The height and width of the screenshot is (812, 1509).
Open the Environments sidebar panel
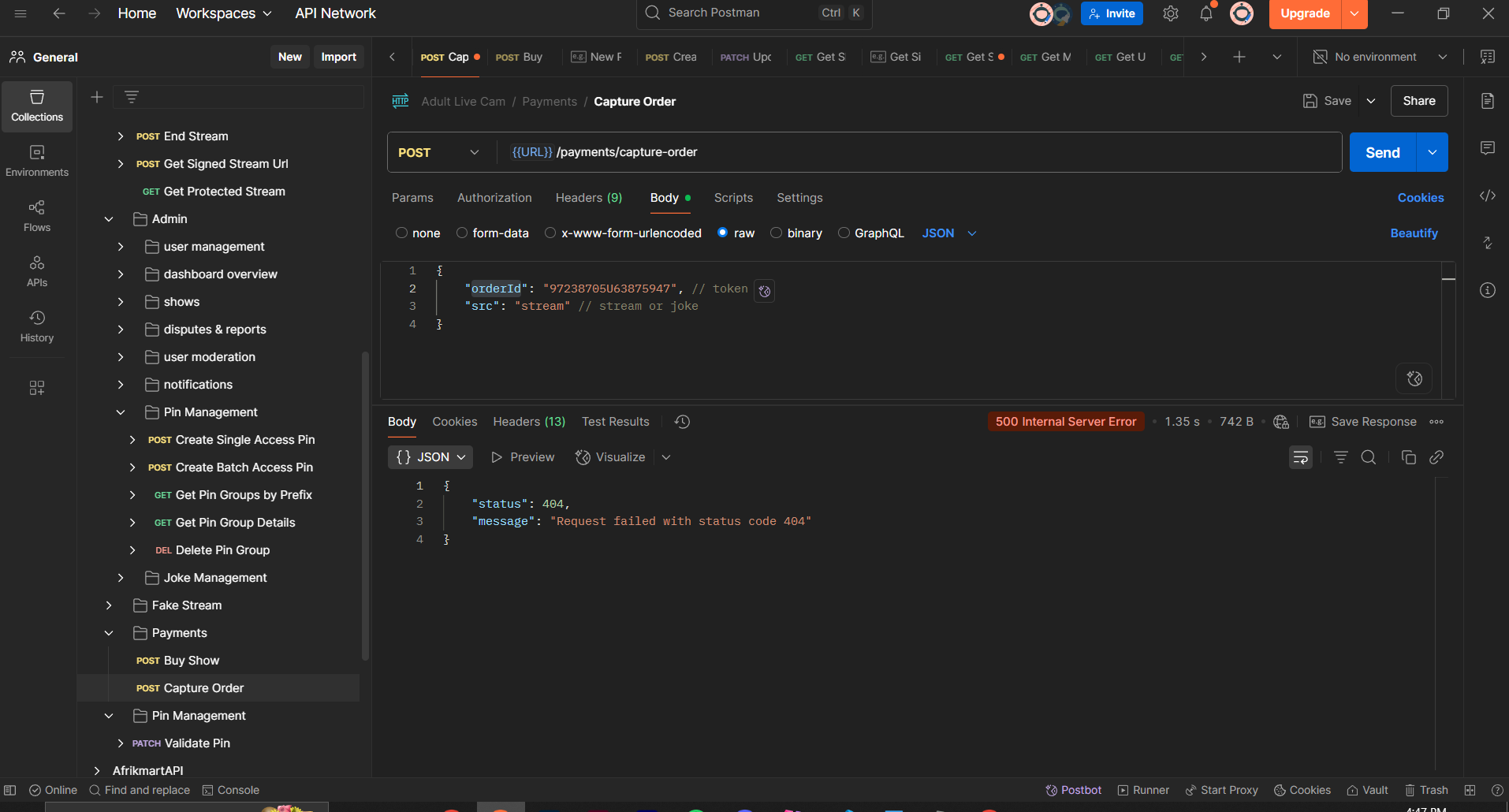point(37,162)
